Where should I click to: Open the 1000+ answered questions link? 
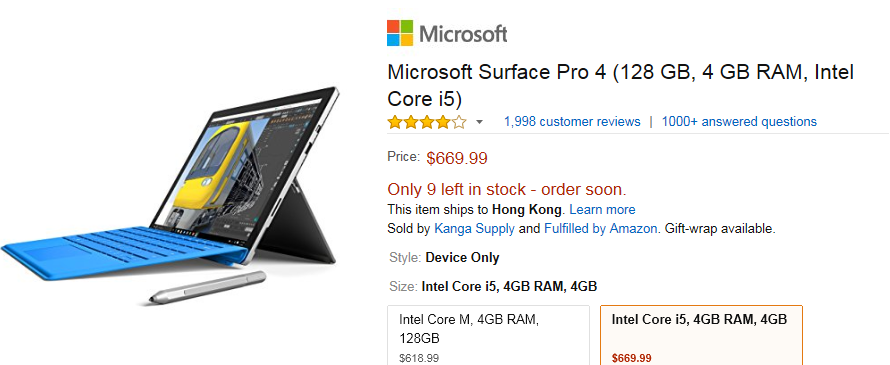[739, 121]
